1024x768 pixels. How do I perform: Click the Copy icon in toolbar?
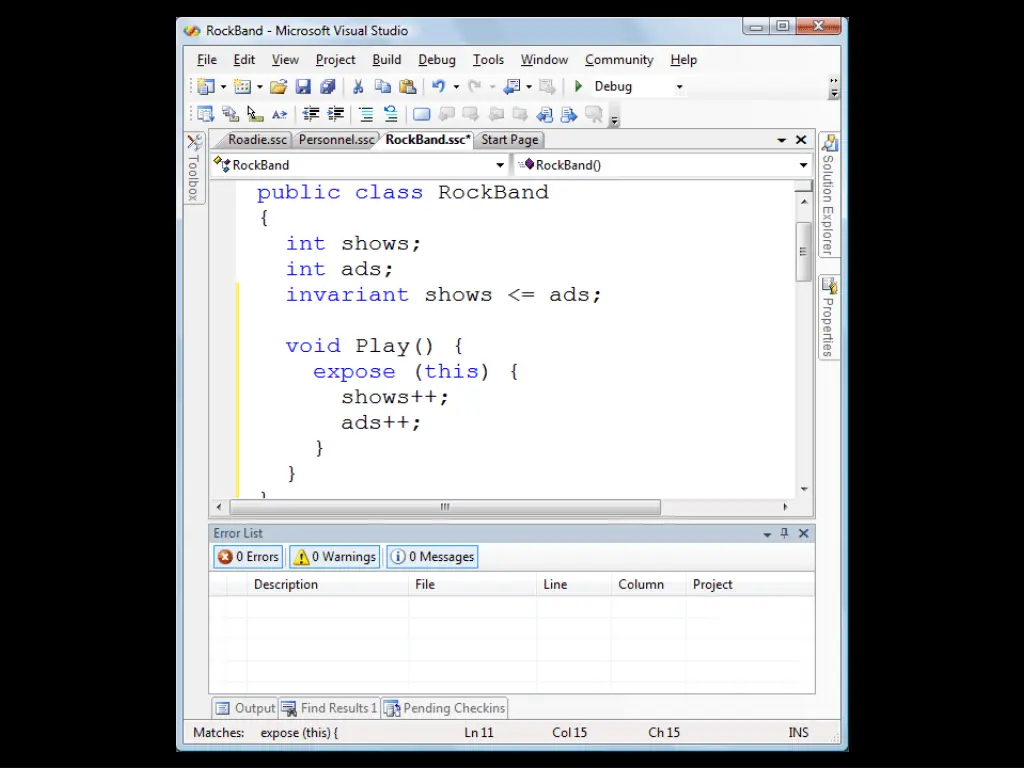(383, 86)
